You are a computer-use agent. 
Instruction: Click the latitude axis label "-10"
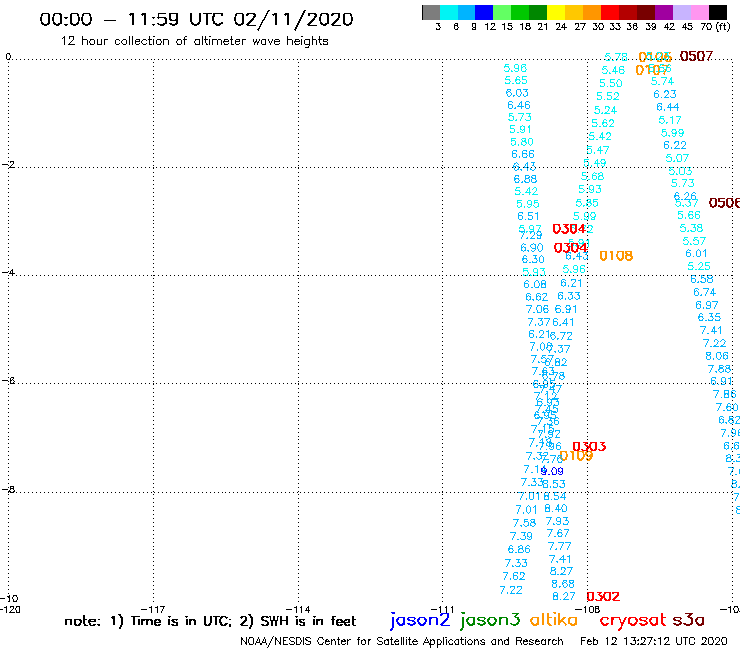coord(9,599)
